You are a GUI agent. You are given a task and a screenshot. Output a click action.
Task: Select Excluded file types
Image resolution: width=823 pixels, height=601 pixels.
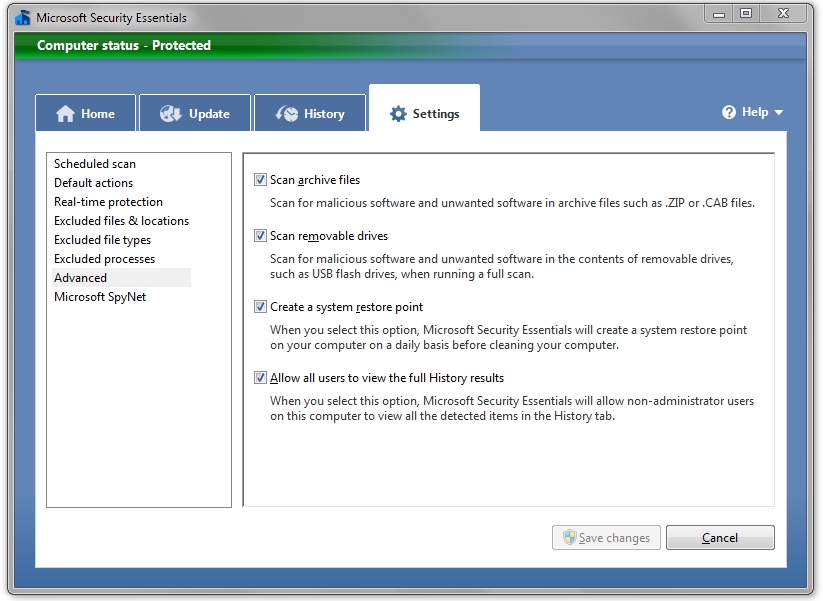[x=102, y=240]
